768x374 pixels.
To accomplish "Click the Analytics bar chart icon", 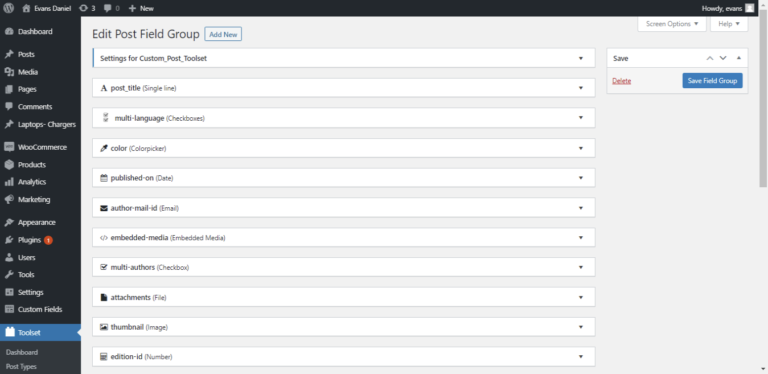I will [9, 182].
